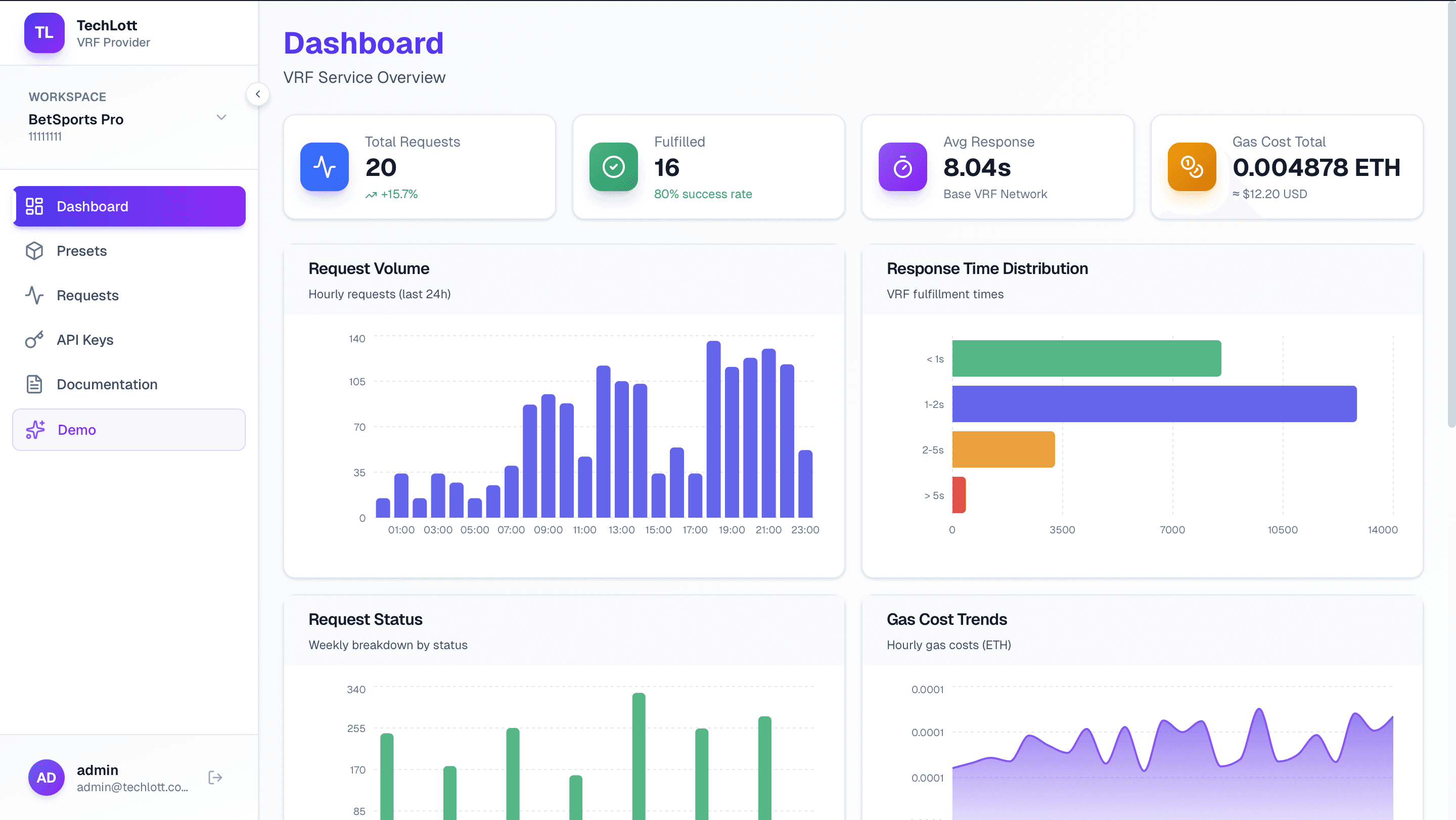The width and height of the screenshot is (1456, 820).
Task: Click the tallest Request Volume bar
Action: click(713, 430)
